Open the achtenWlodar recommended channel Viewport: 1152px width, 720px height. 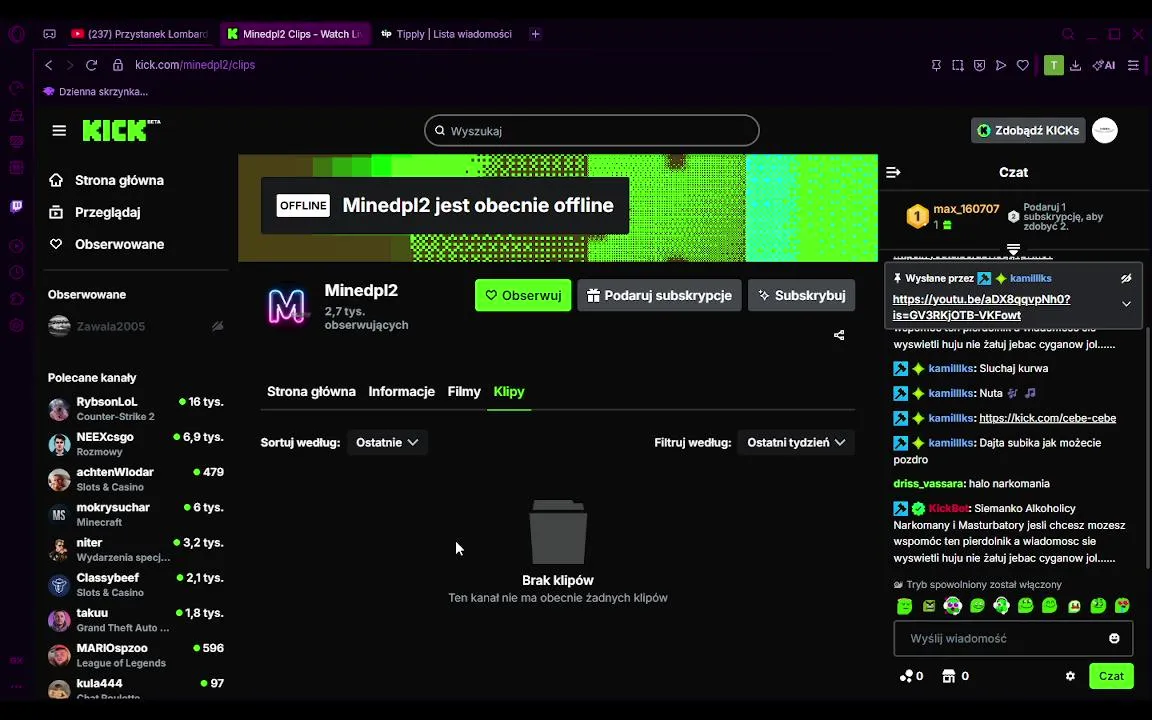click(x=135, y=479)
